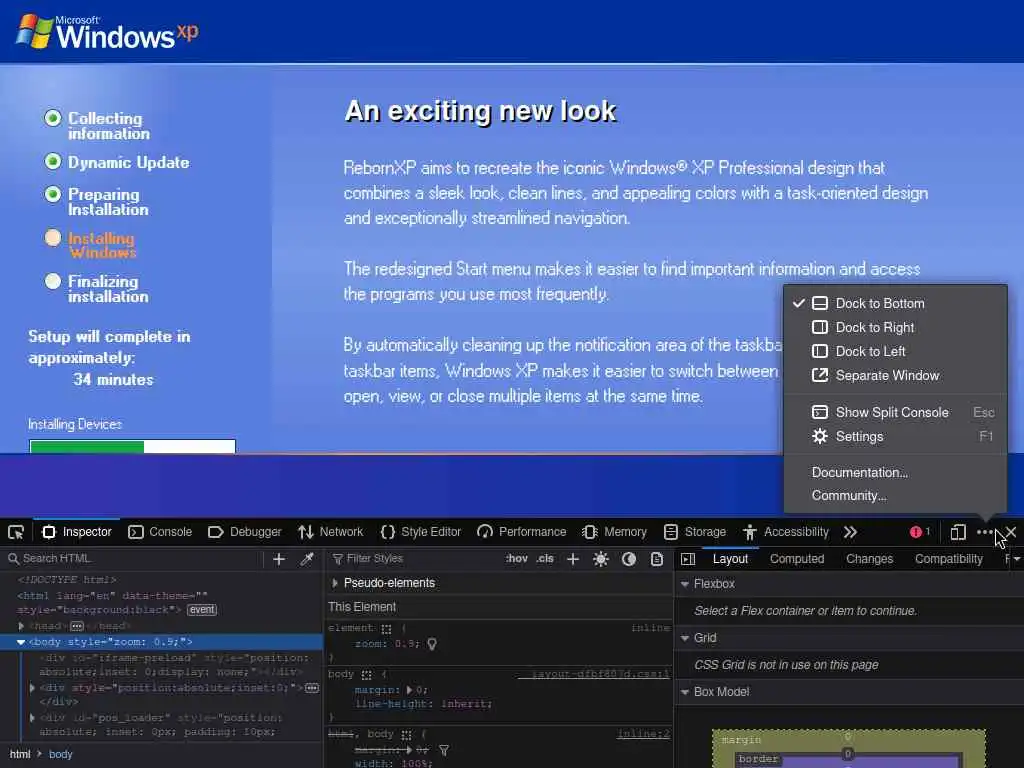This screenshot has height=768, width=1024.
Task: Click the selector highlighter for element rule
Action: 387,629
